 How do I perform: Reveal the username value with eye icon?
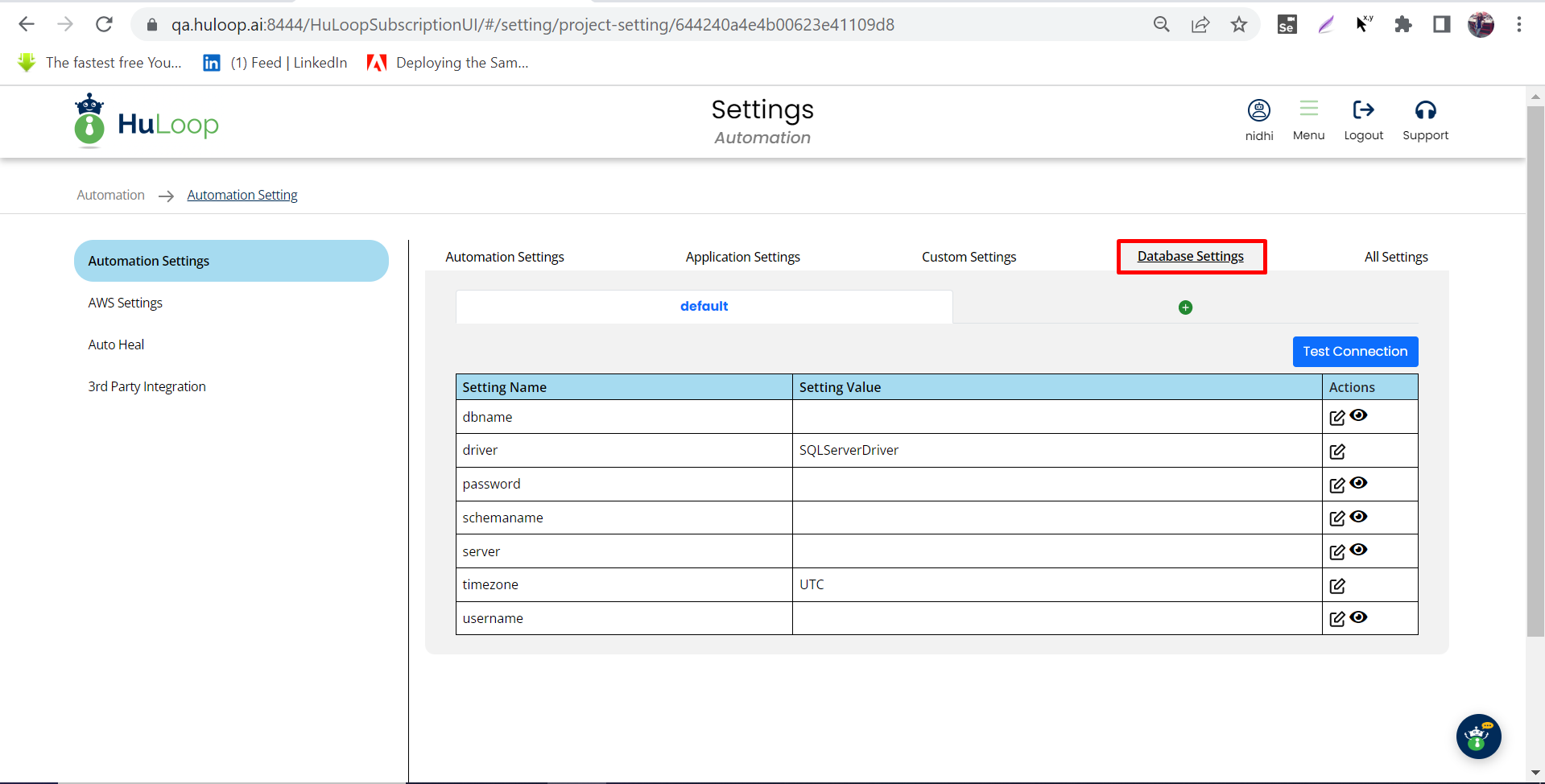(1359, 617)
